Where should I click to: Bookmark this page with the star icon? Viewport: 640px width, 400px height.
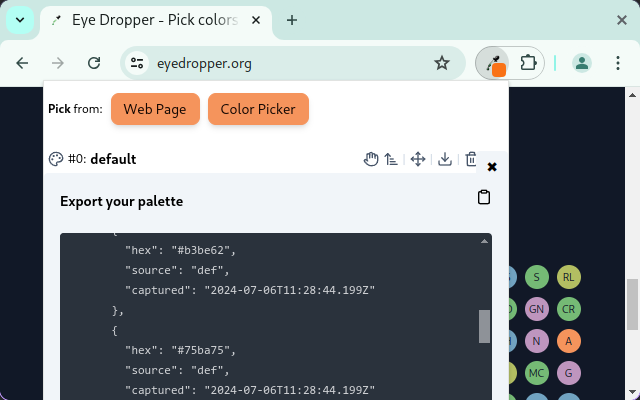(x=441, y=63)
